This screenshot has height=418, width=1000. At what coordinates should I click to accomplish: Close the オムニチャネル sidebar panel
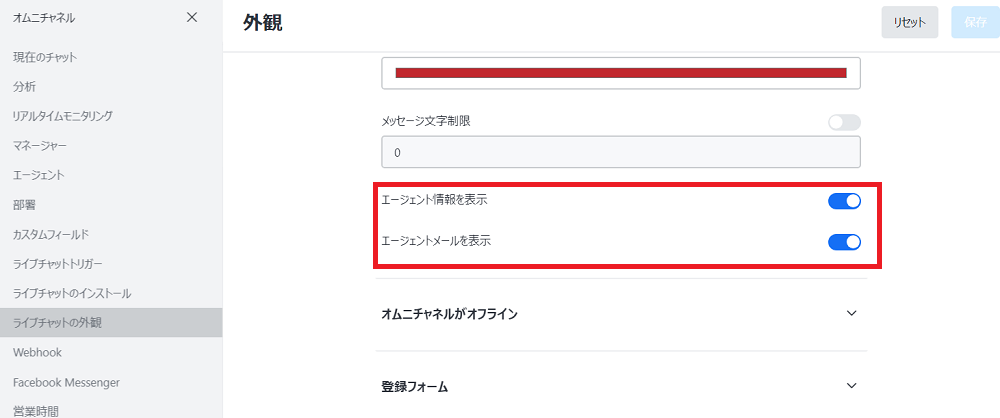192,17
